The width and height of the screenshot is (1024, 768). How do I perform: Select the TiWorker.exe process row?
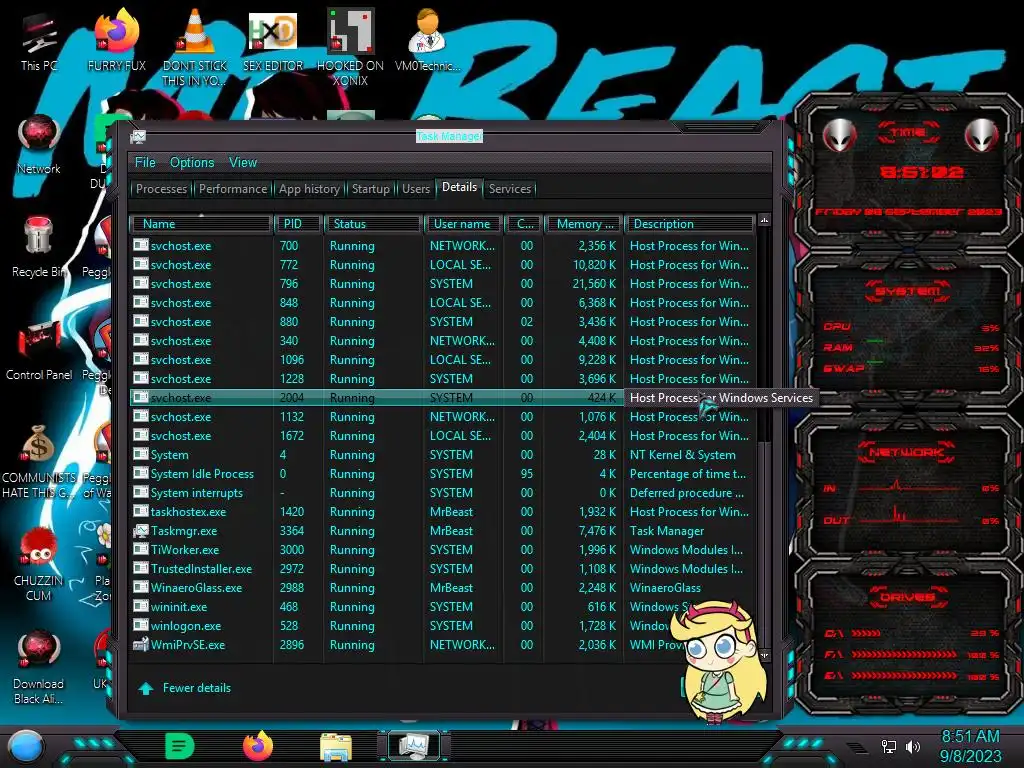click(443, 549)
